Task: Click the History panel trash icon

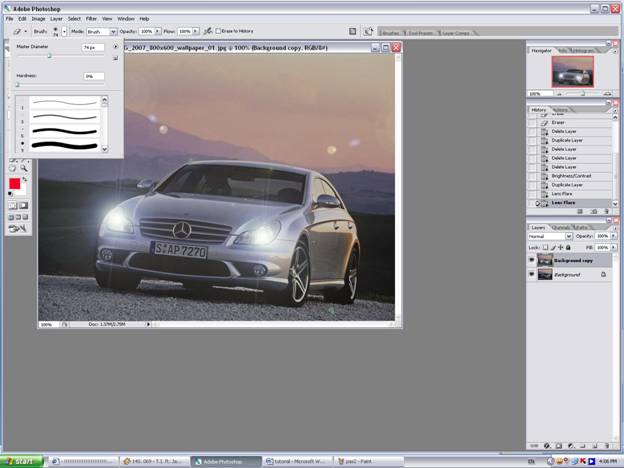Action: coord(606,212)
